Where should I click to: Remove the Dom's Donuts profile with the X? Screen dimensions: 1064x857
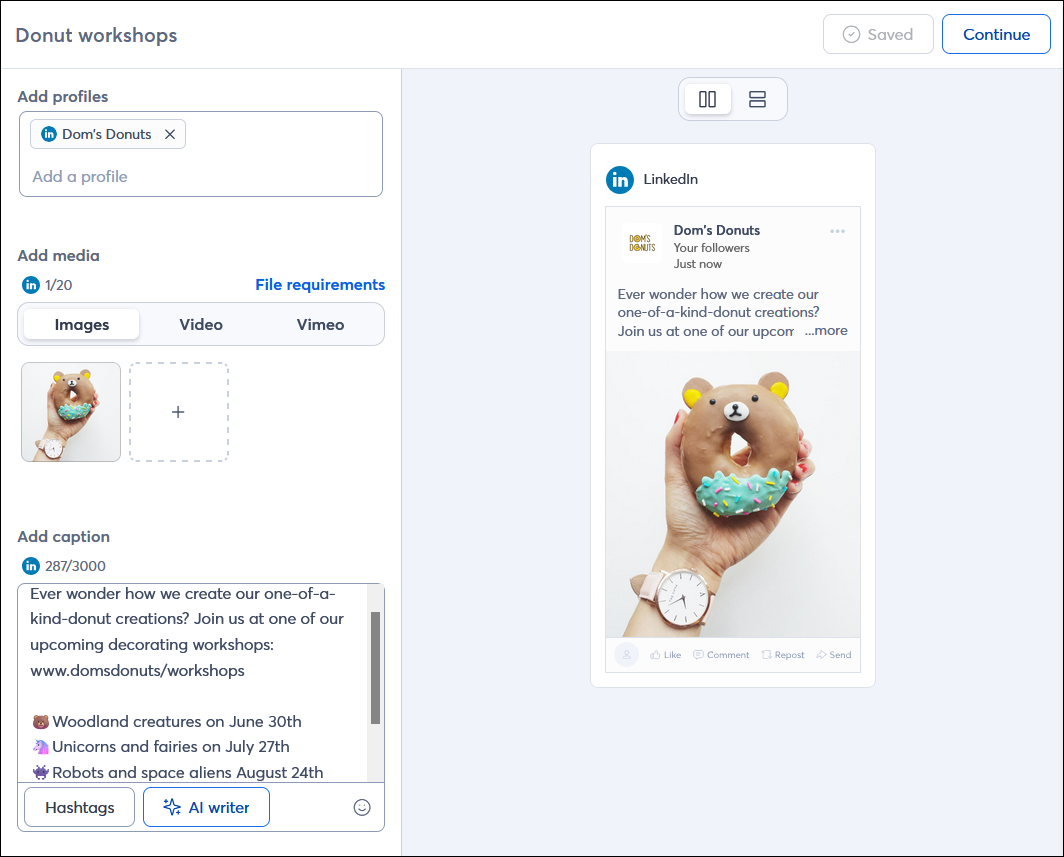pos(169,134)
